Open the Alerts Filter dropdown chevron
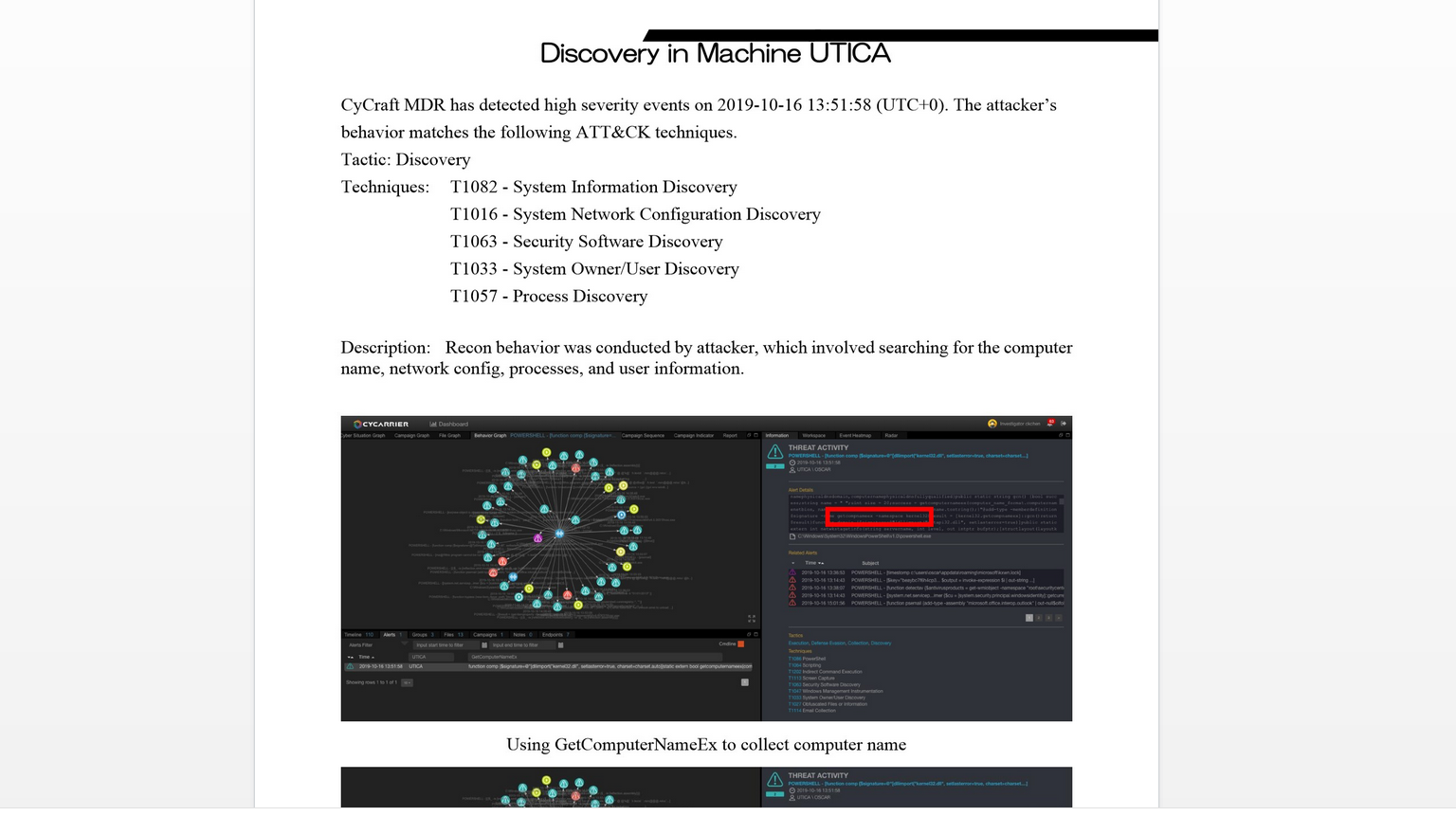The width and height of the screenshot is (1456, 816). click(x=404, y=644)
